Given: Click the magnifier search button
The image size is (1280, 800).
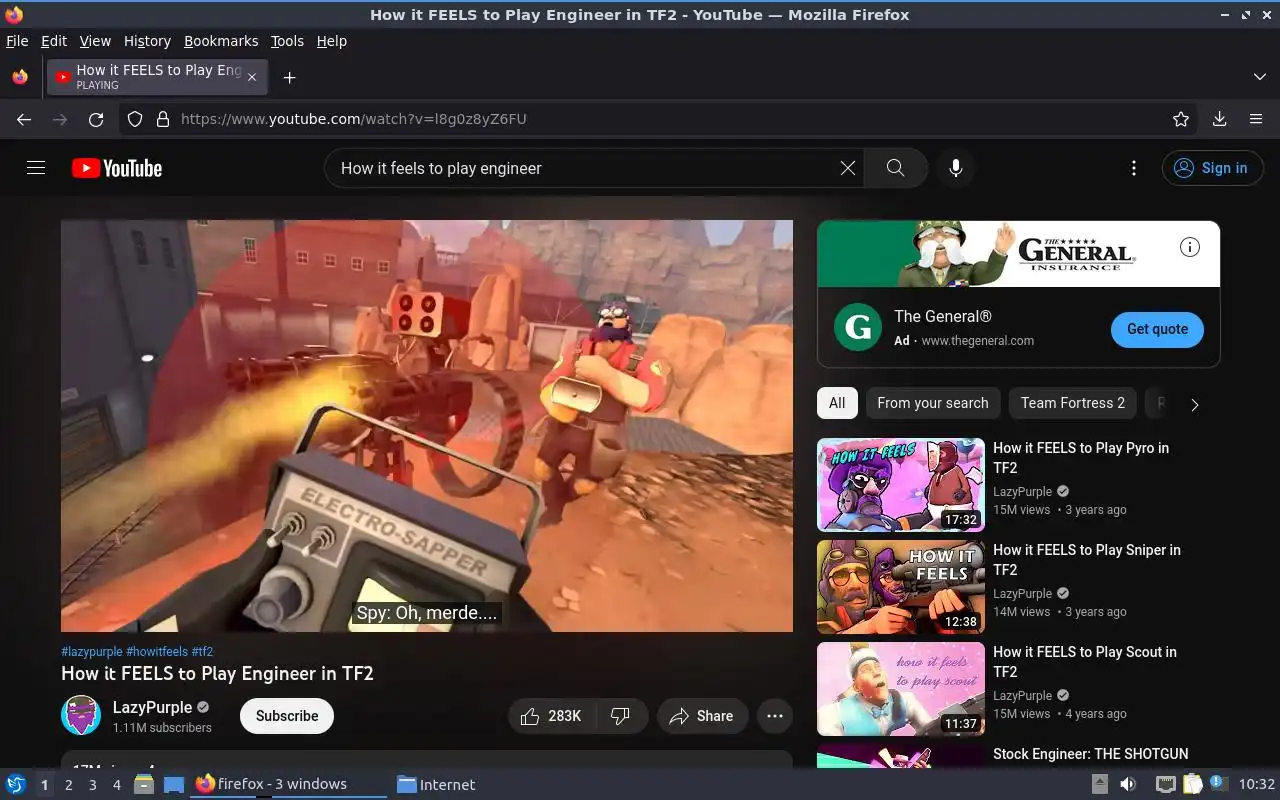Looking at the screenshot, I should pyautogui.click(x=895, y=168).
